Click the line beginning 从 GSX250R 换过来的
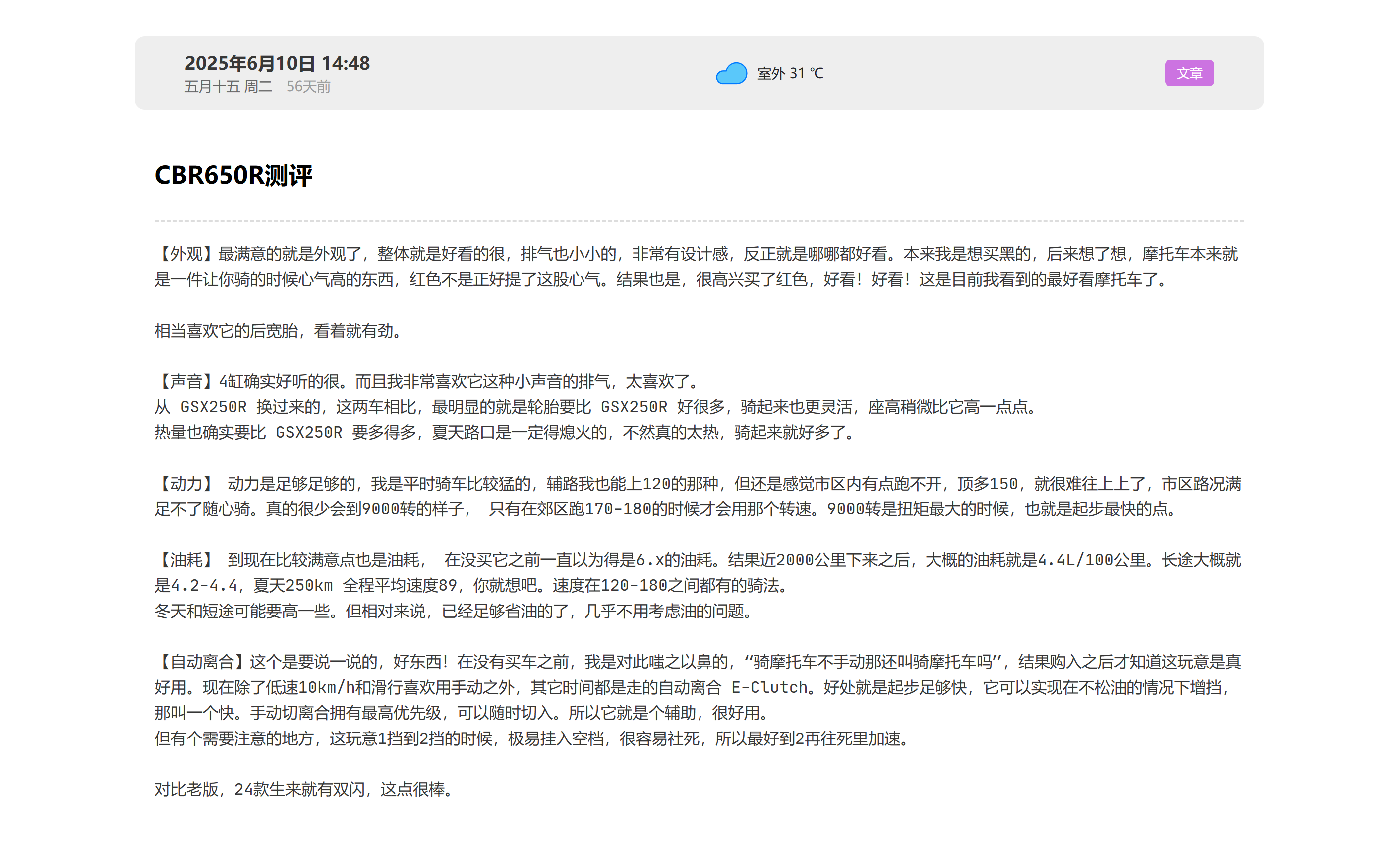1400x861 pixels. point(596,406)
